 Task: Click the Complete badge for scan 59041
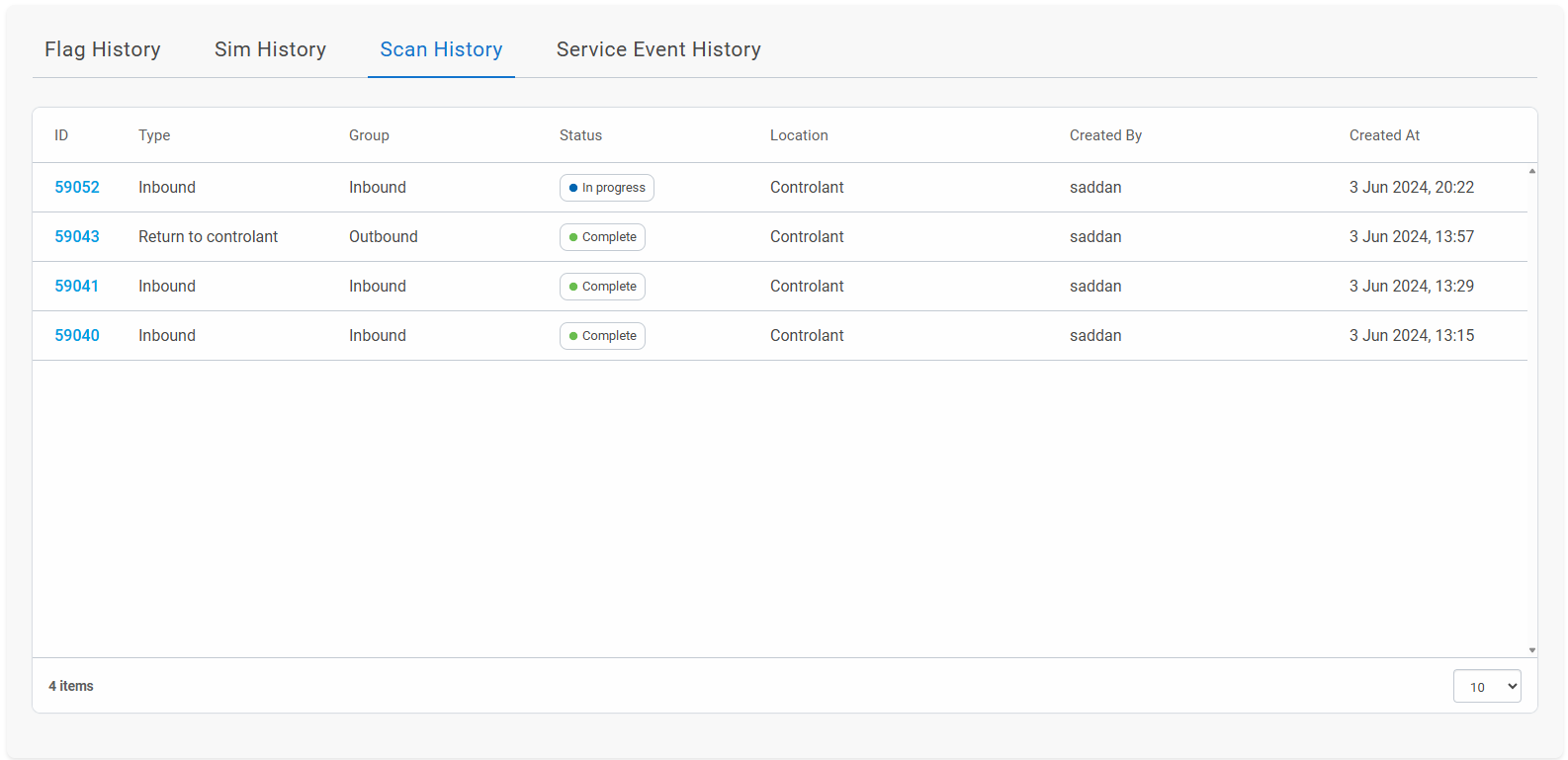pos(602,287)
